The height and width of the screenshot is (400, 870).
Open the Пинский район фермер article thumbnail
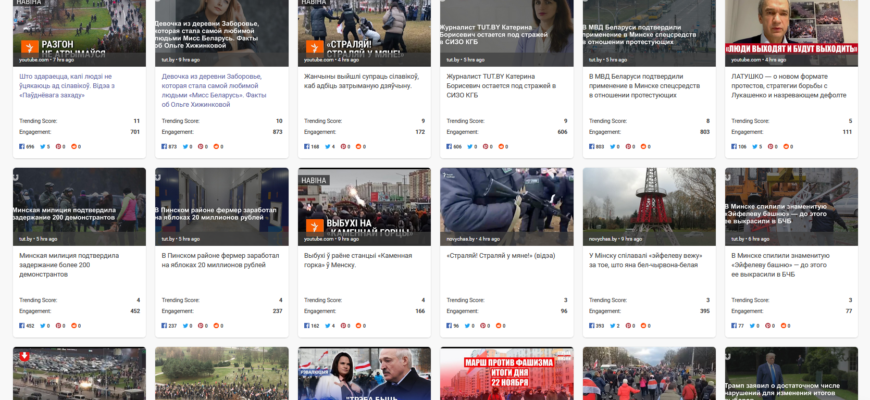[x=221, y=205]
